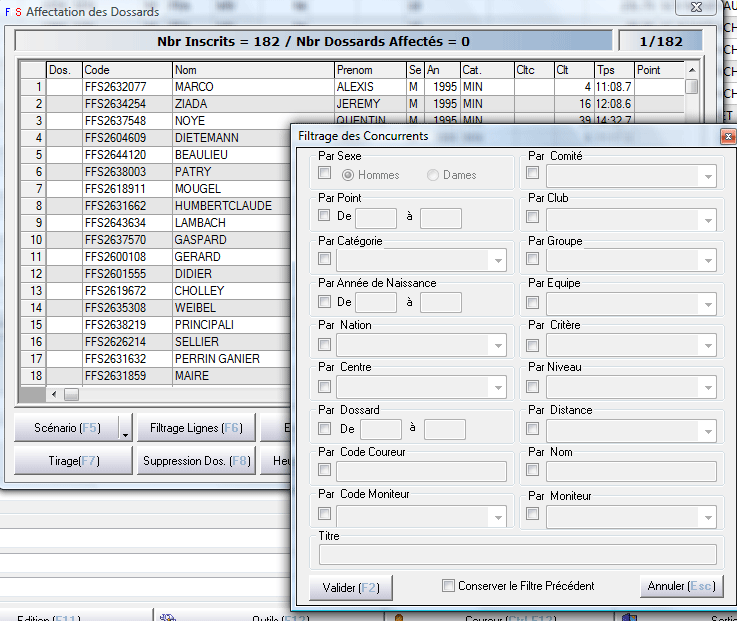The height and width of the screenshot is (621, 737).
Task: Click the Suppression Dos. (F8) button
Action: [196, 461]
